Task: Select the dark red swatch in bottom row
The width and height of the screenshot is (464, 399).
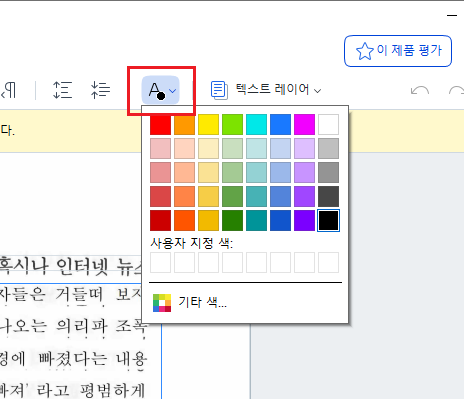Action: (x=160, y=220)
